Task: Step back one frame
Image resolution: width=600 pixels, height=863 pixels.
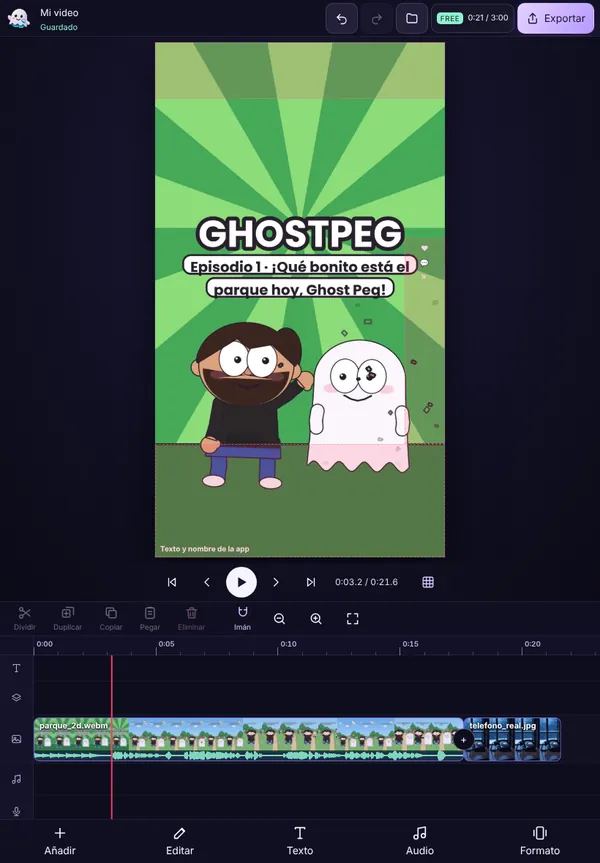Action: pyautogui.click(x=207, y=582)
